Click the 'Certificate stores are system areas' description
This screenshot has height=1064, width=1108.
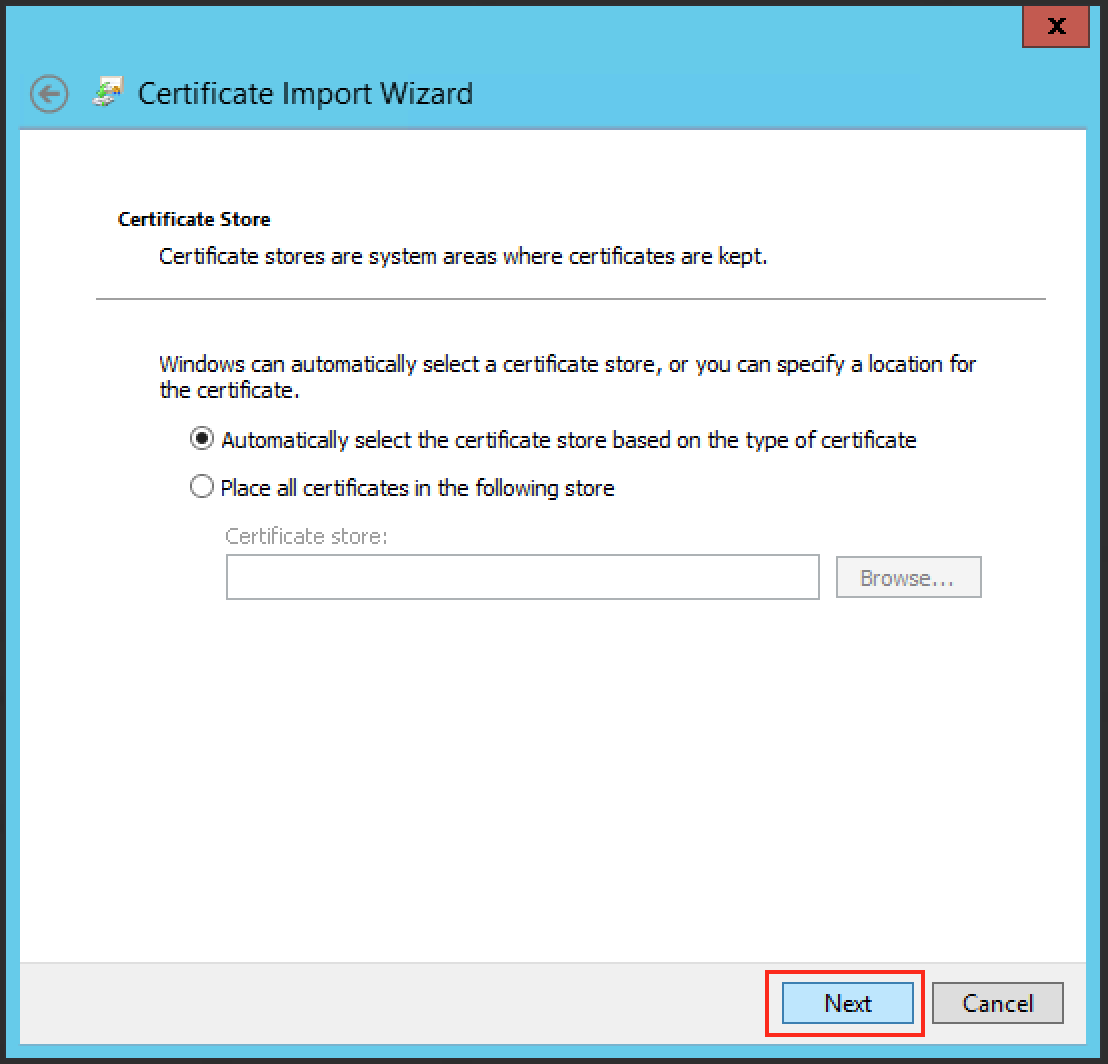(463, 257)
